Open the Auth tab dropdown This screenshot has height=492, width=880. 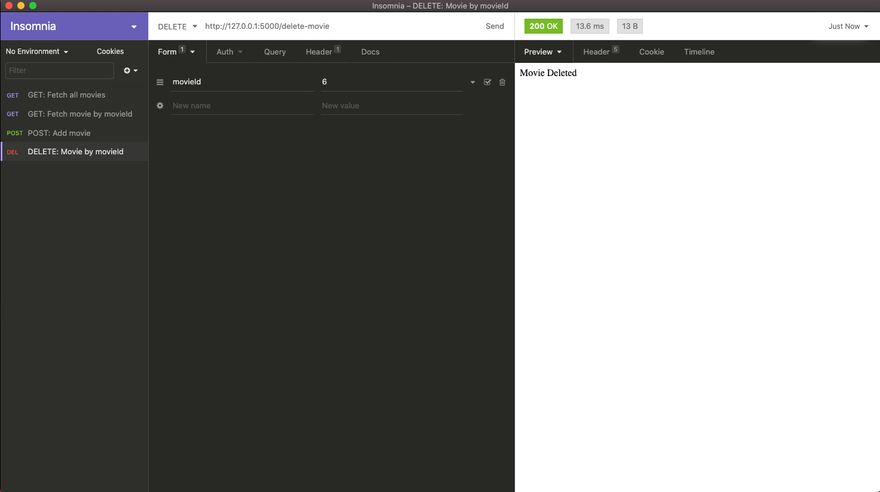(229, 52)
